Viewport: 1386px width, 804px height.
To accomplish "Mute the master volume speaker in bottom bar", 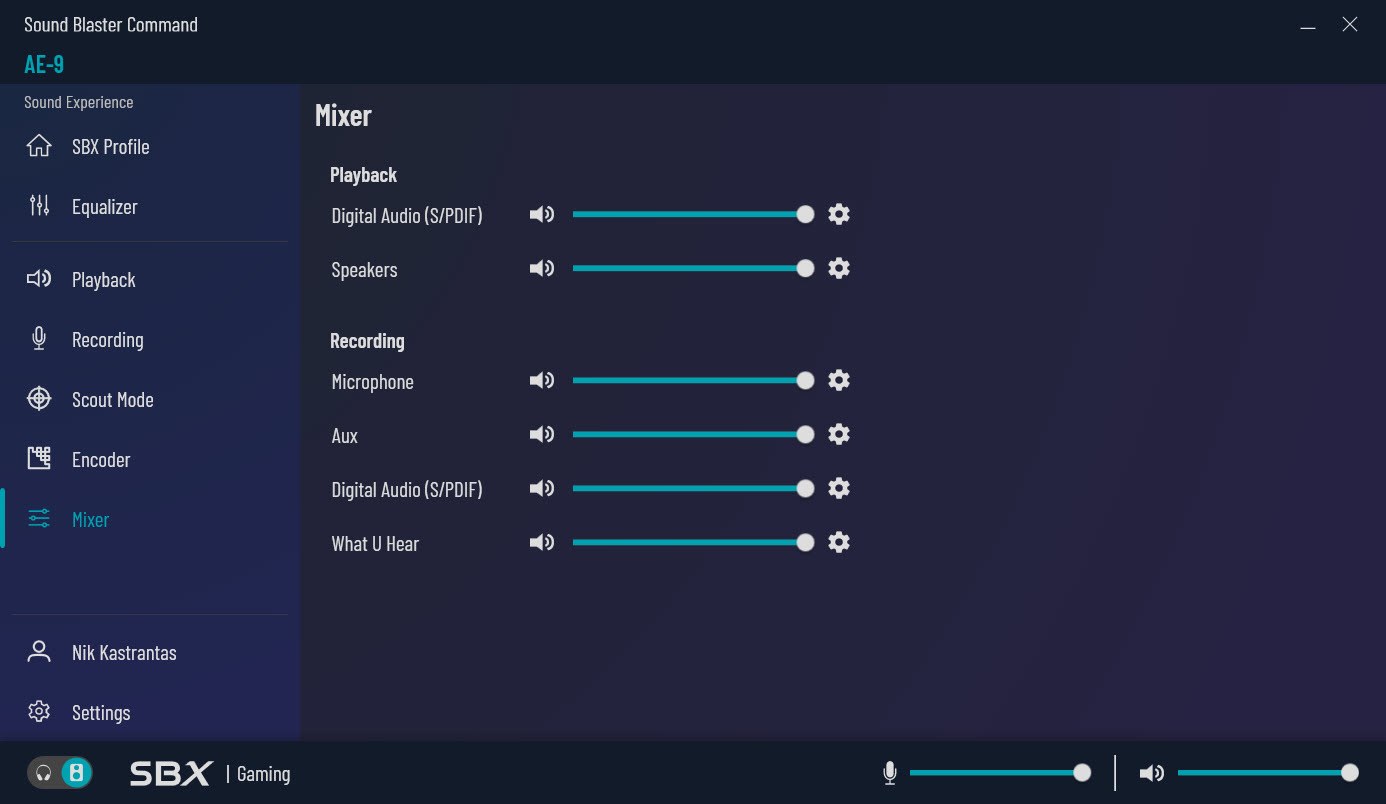I will click(1152, 773).
